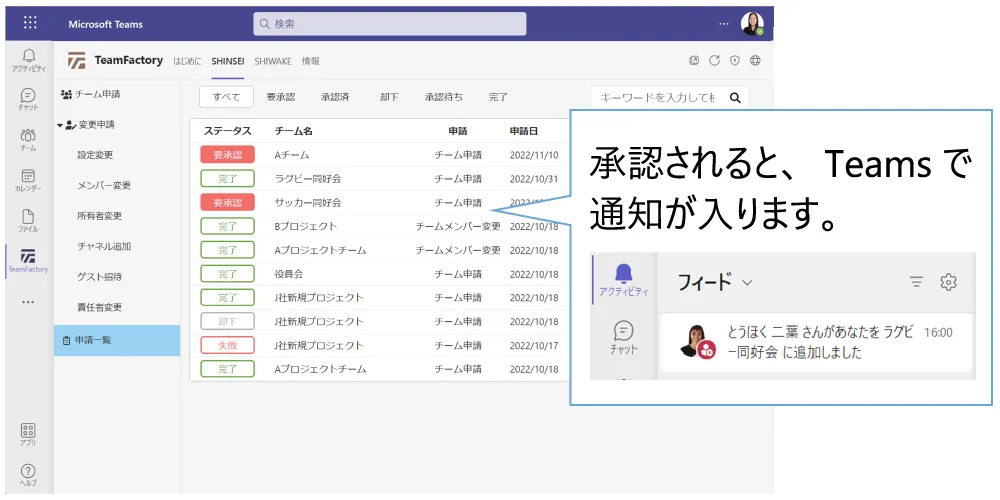
Task: Open the ファイル icon in sidebar
Action: (x=28, y=221)
